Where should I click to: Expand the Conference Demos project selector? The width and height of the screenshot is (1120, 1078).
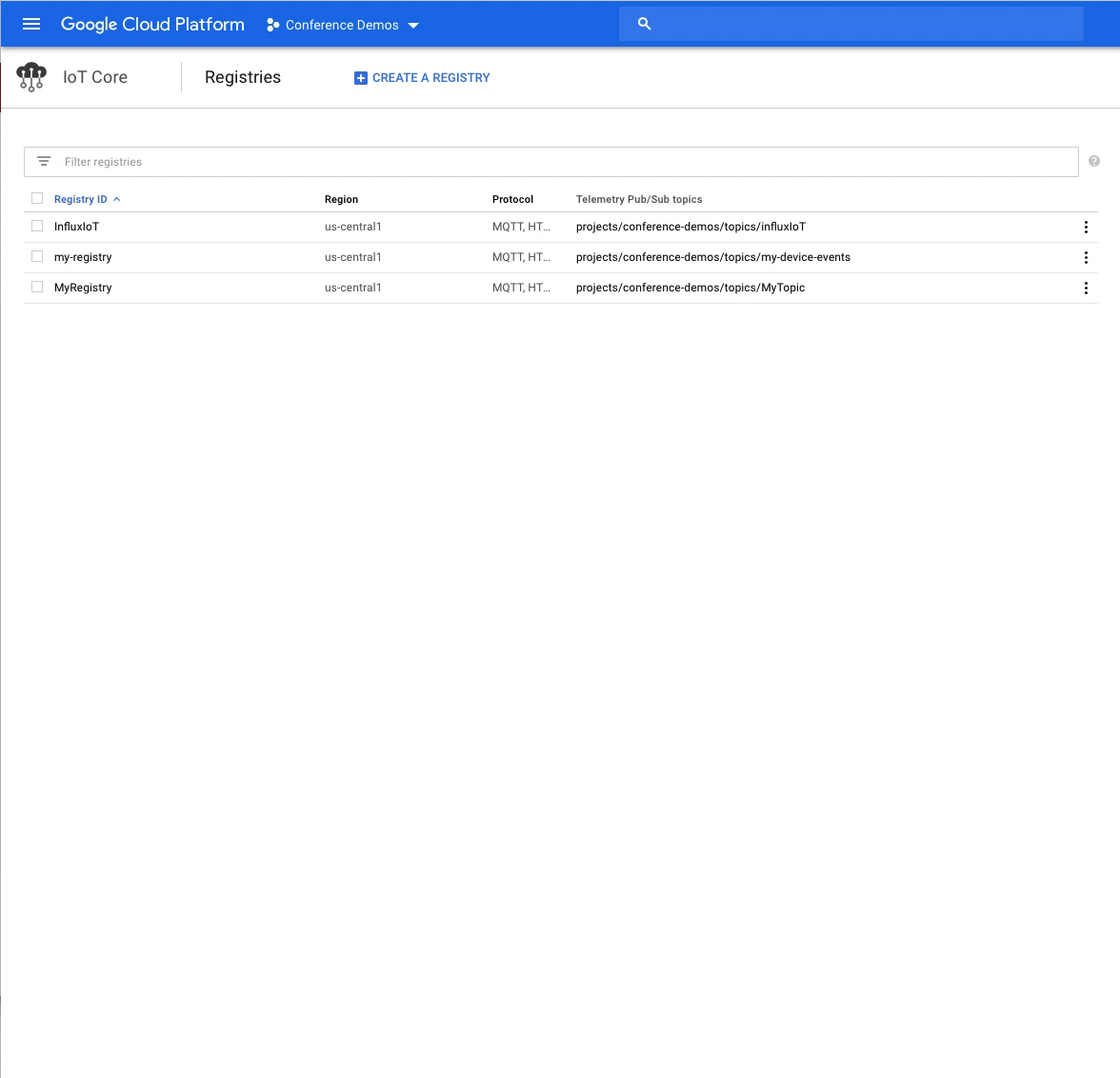click(343, 25)
